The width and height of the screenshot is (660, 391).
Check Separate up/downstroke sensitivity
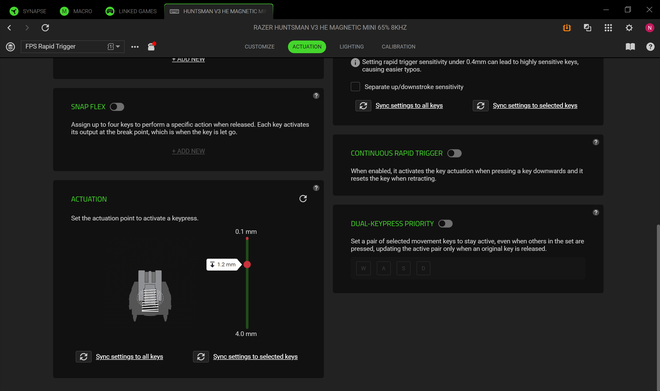355,87
